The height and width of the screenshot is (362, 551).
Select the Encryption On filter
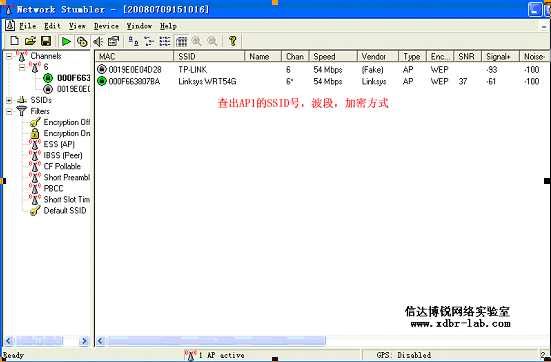pyautogui.click(x=67, y=134)
